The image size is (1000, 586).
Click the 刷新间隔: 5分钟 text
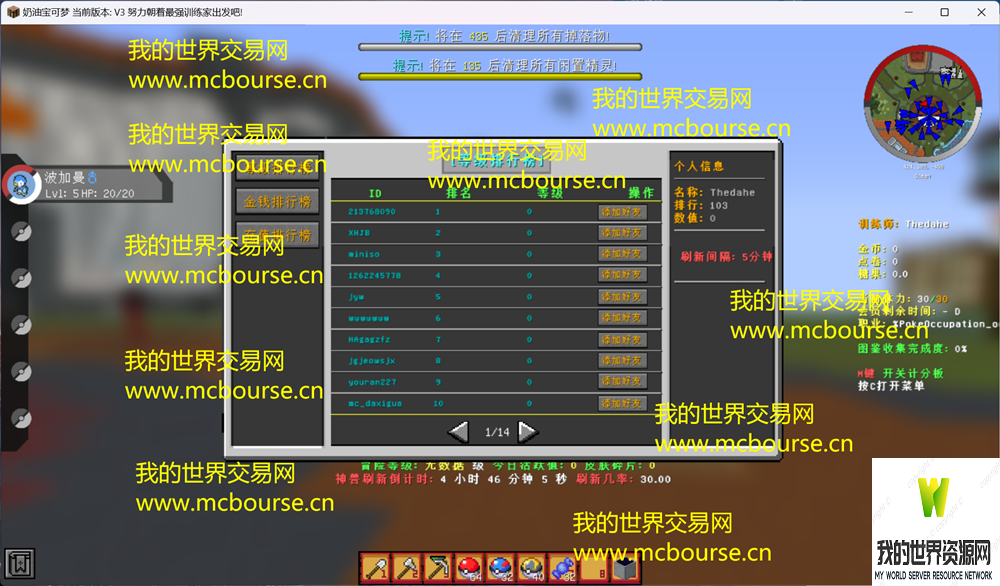tap(726, 257)
